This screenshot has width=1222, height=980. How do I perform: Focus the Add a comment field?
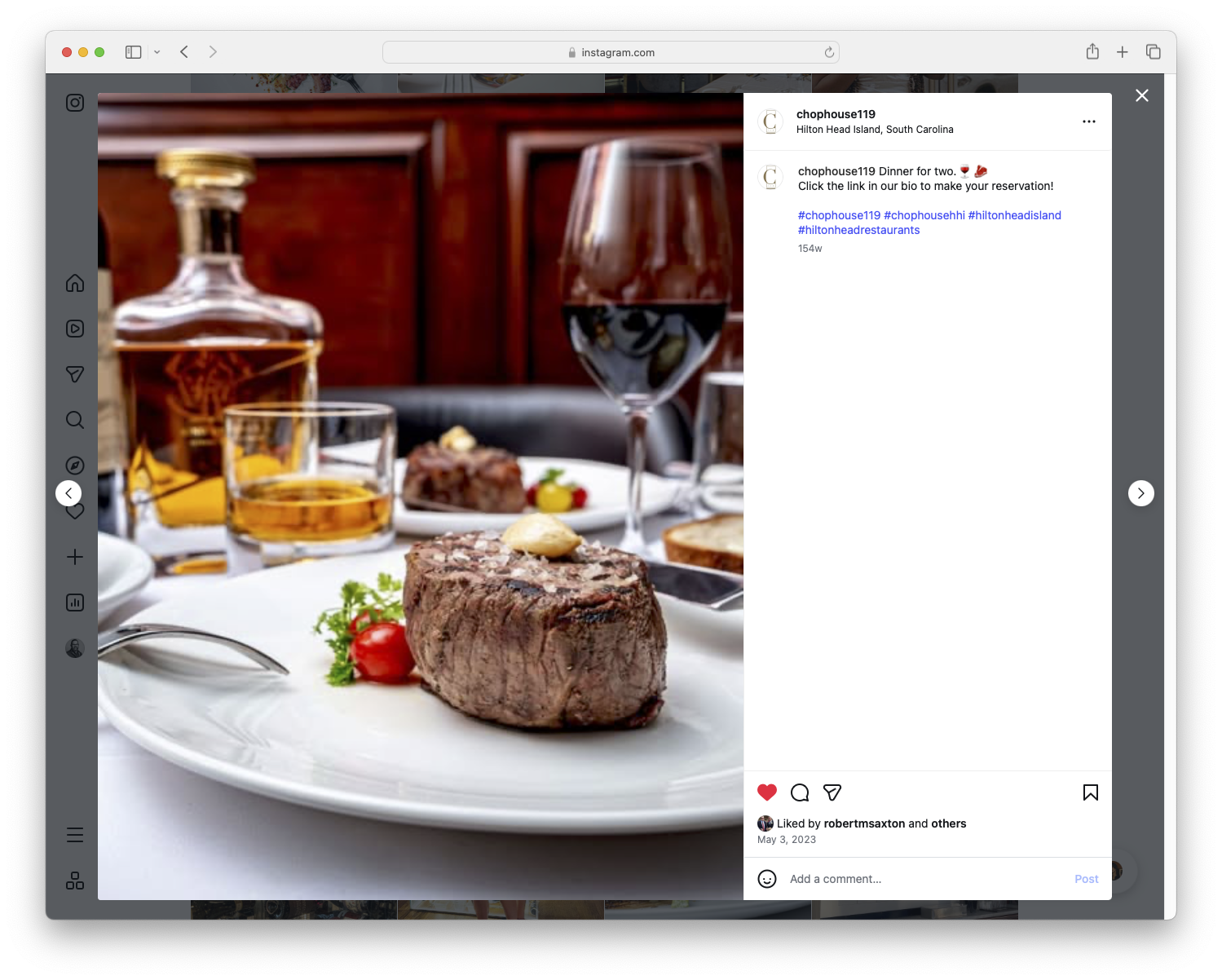[925, 879]
